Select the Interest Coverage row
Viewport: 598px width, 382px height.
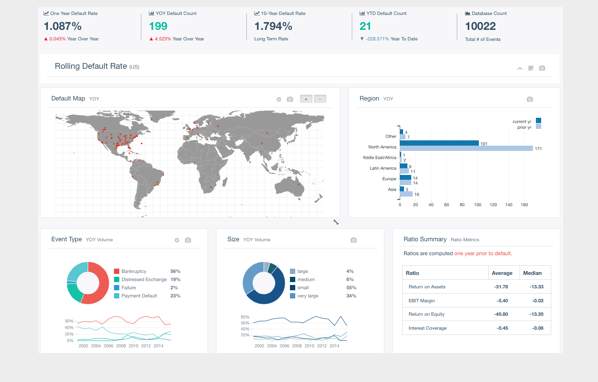click(x=476, y=328)
